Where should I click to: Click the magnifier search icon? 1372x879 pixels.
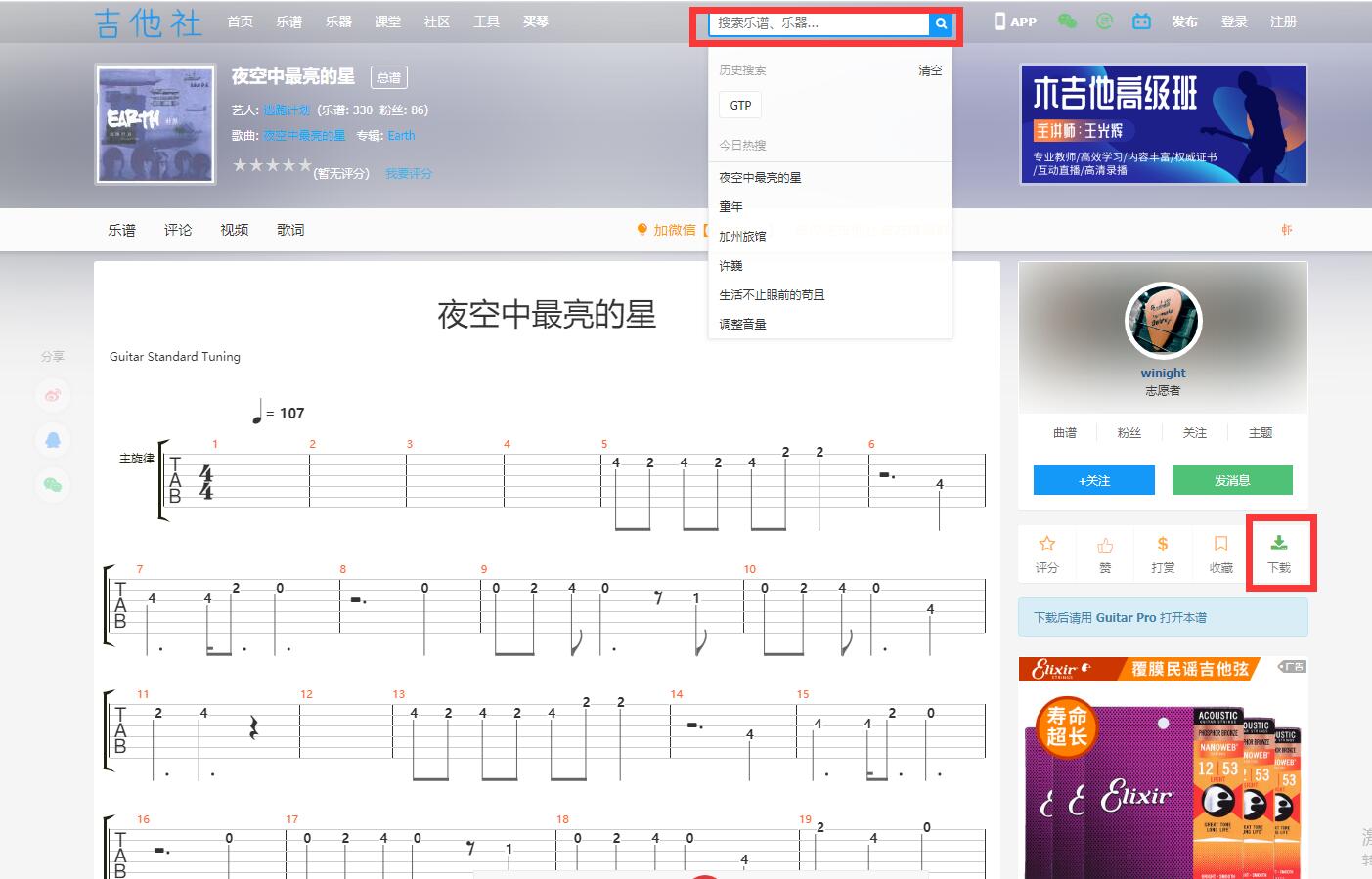click(940, 23)
